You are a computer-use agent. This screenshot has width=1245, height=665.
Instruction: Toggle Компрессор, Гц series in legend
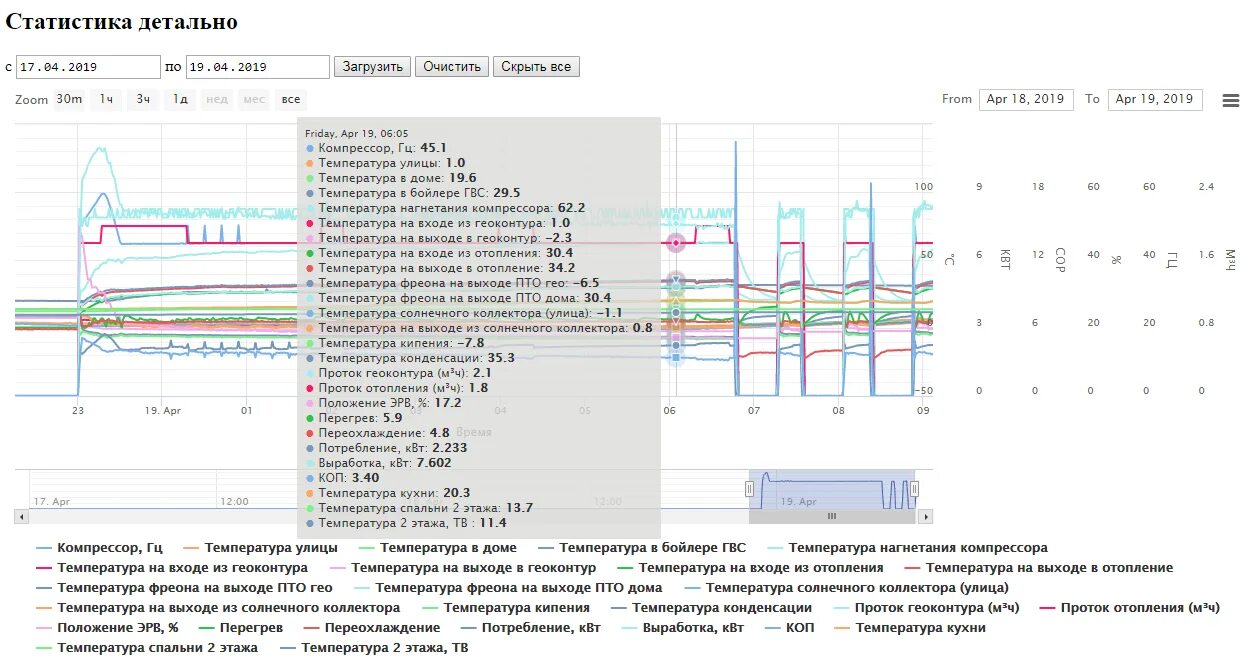click(x=99, y=548)
